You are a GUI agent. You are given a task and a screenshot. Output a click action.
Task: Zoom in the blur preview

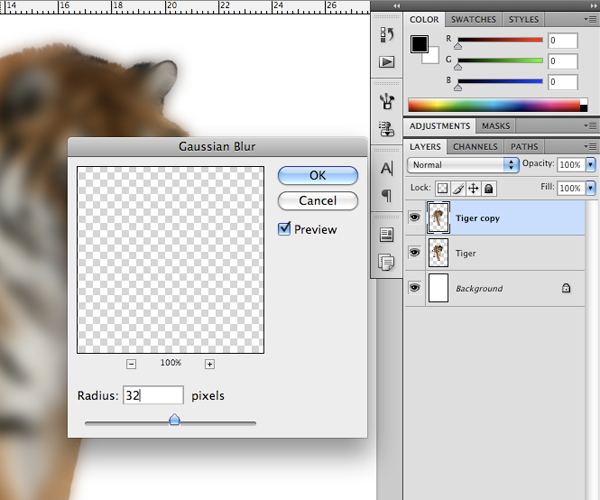(209, 364)
